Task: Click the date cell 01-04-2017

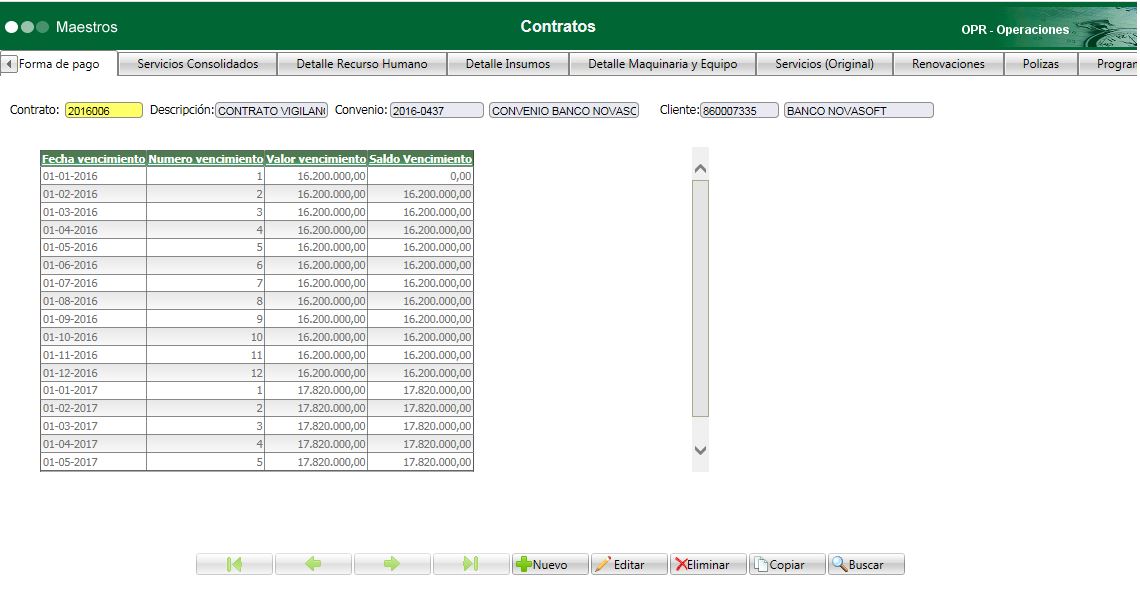Action: pos(93,444)
